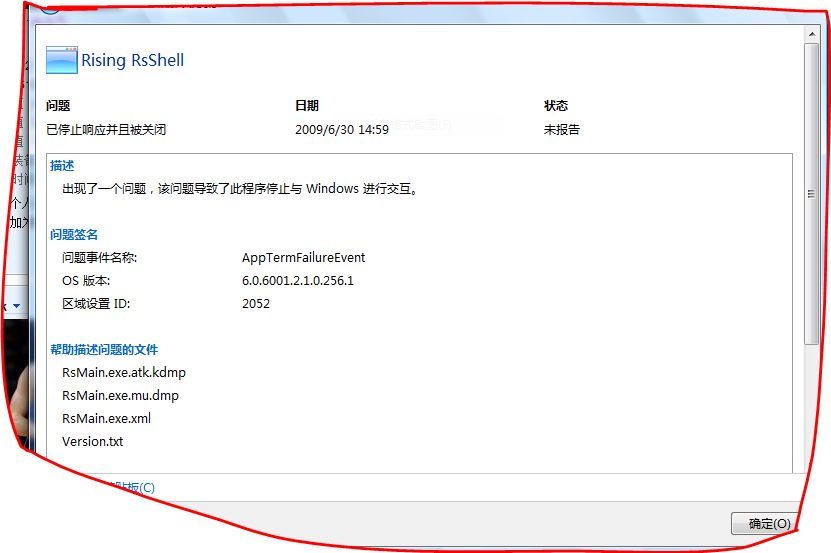Click the Rising RsShell title text
This screenshot has height=553, width=831.
point(132,60)
